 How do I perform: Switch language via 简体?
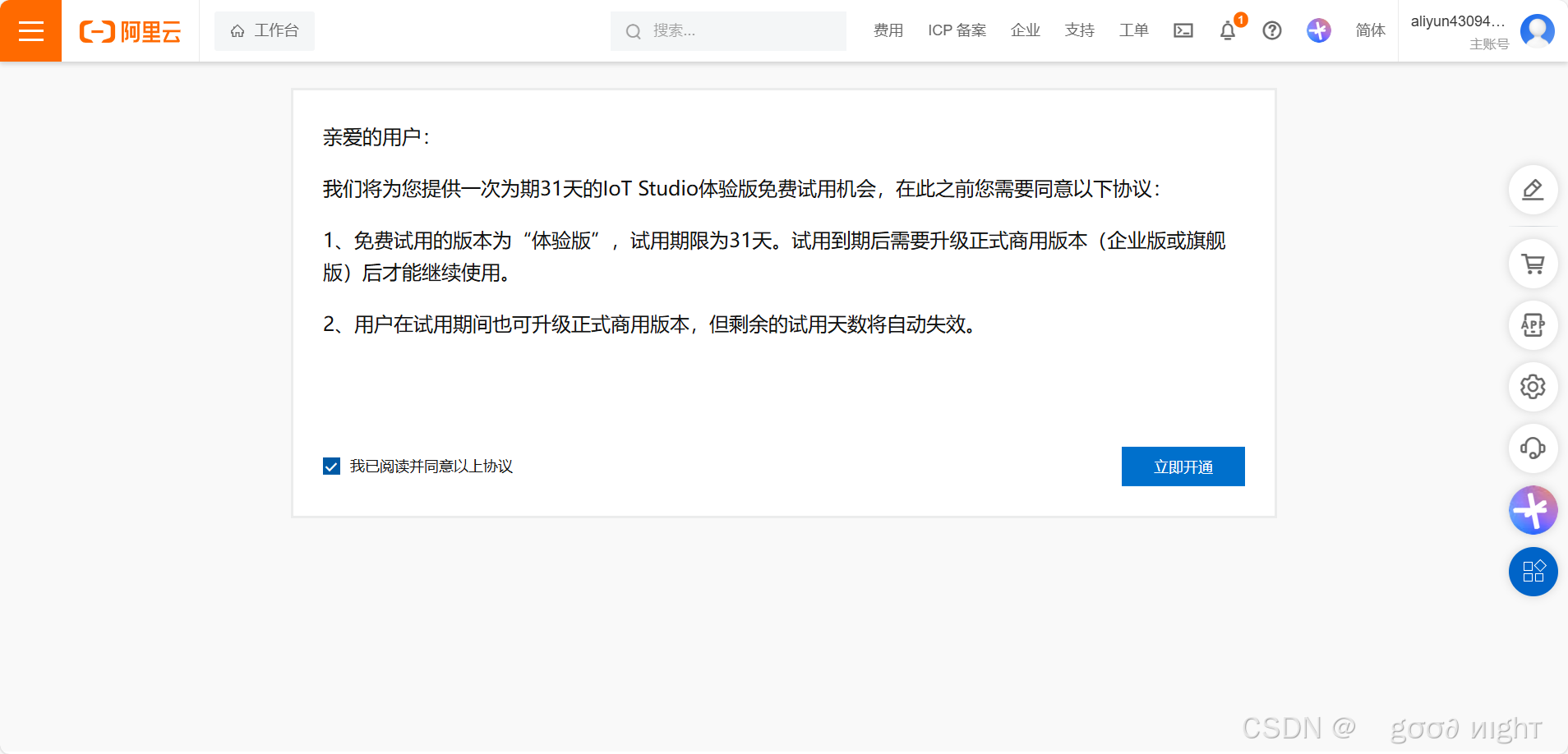[x=1371, y=30]
